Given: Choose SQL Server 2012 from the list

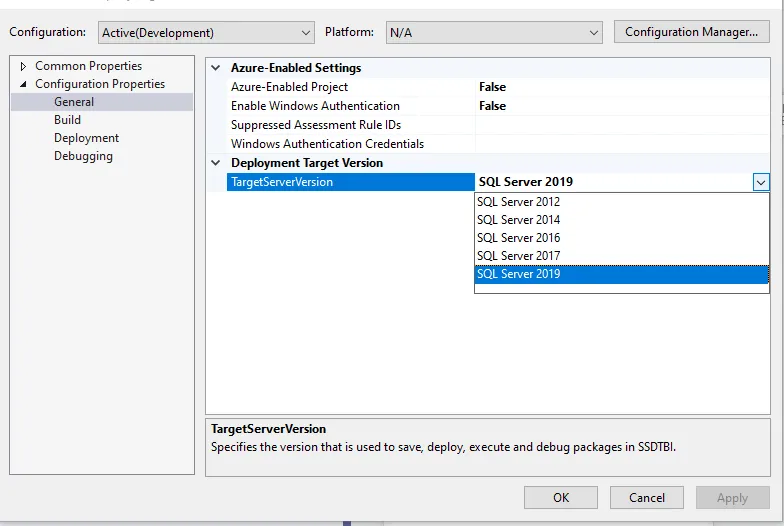Looking at the screenshot, I should click(x=622, y=202).
